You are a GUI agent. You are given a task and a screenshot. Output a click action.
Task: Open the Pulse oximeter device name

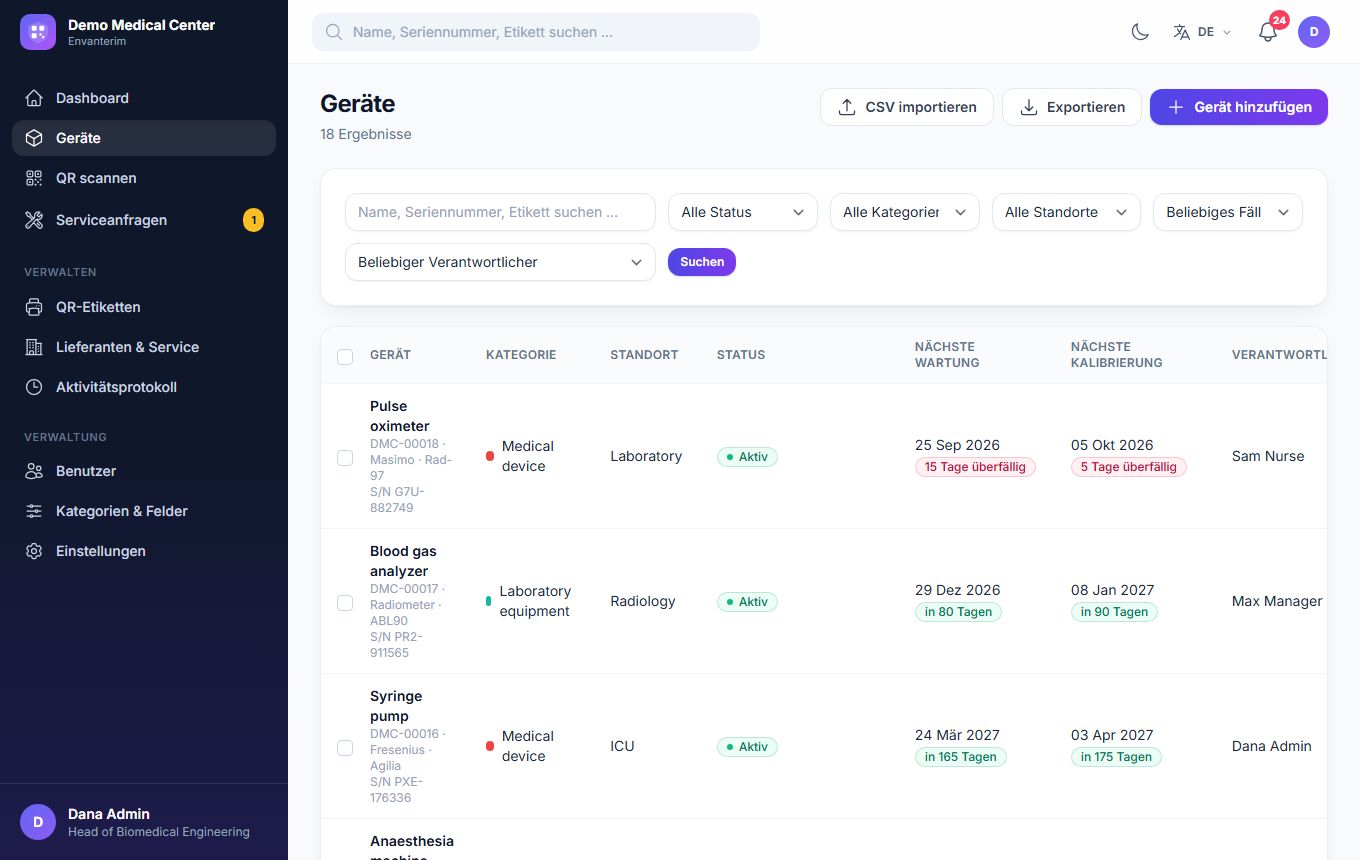[400, 416]
